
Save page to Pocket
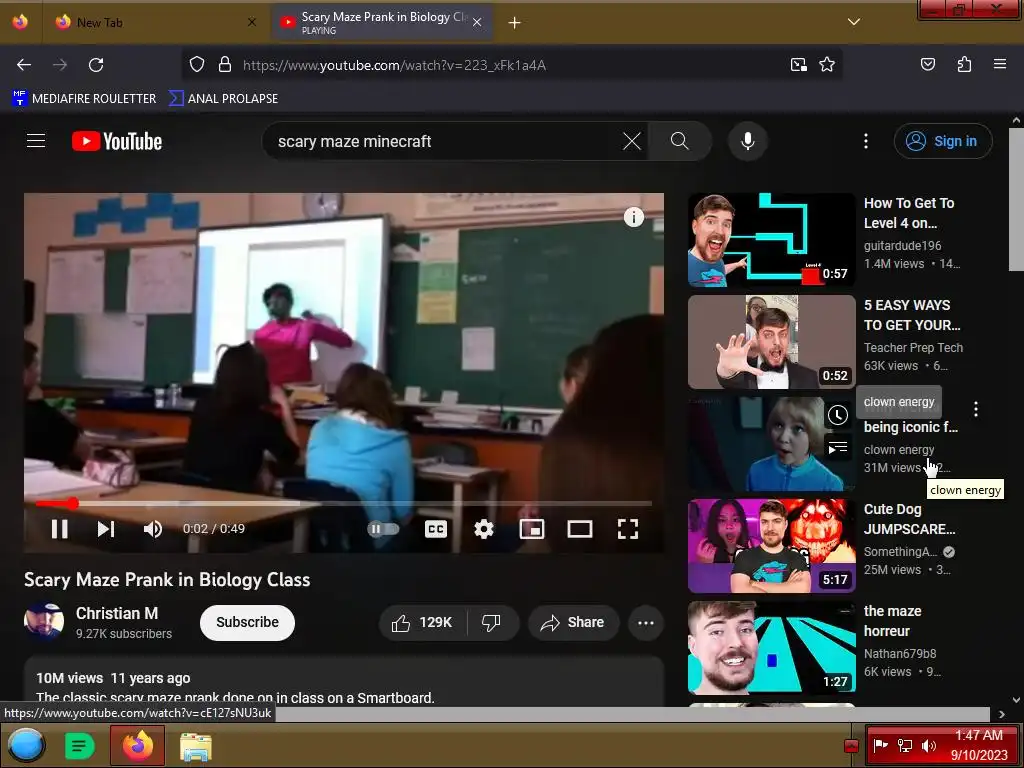click(927, 65)
